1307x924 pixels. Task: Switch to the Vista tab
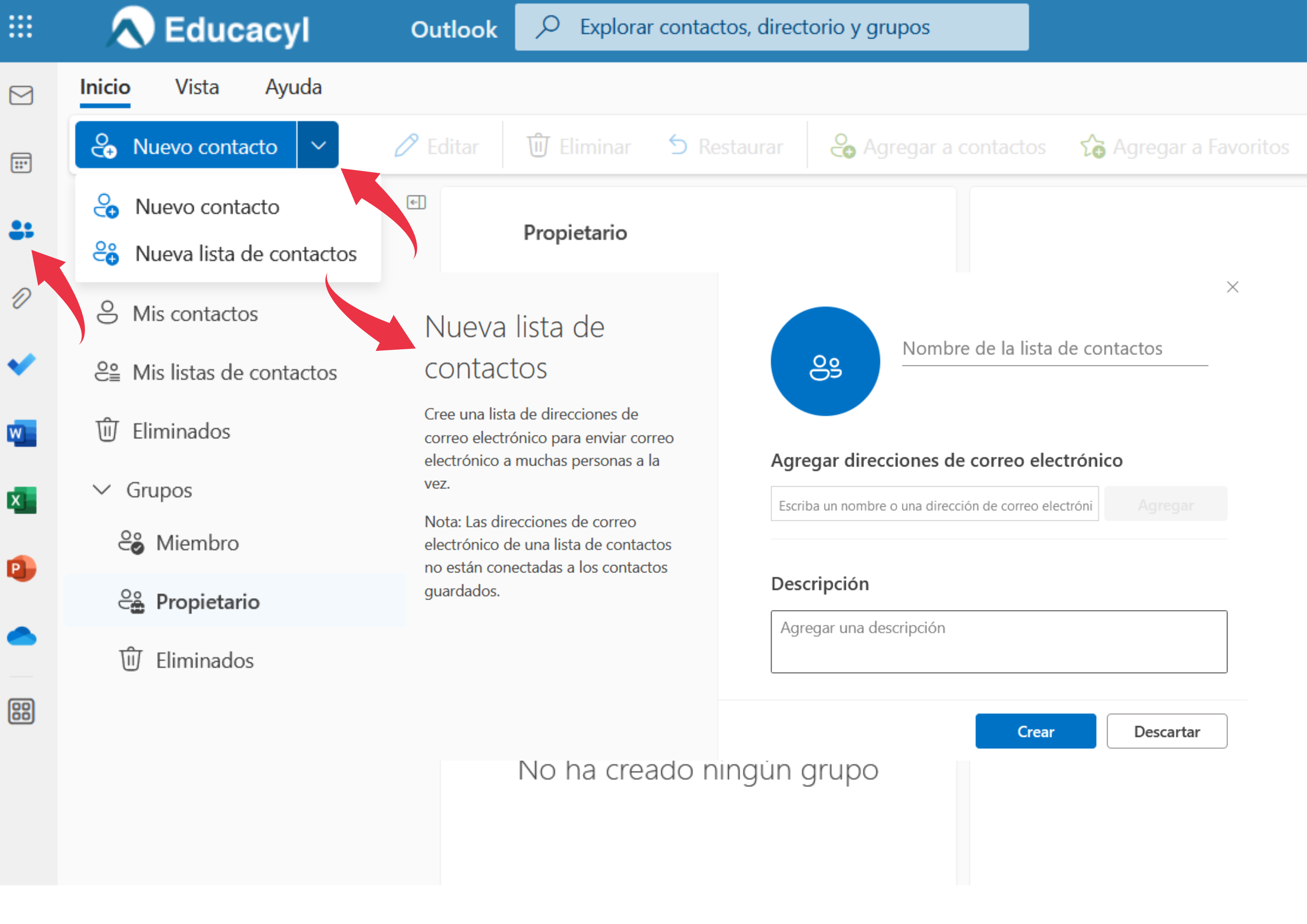coord(197,87)
